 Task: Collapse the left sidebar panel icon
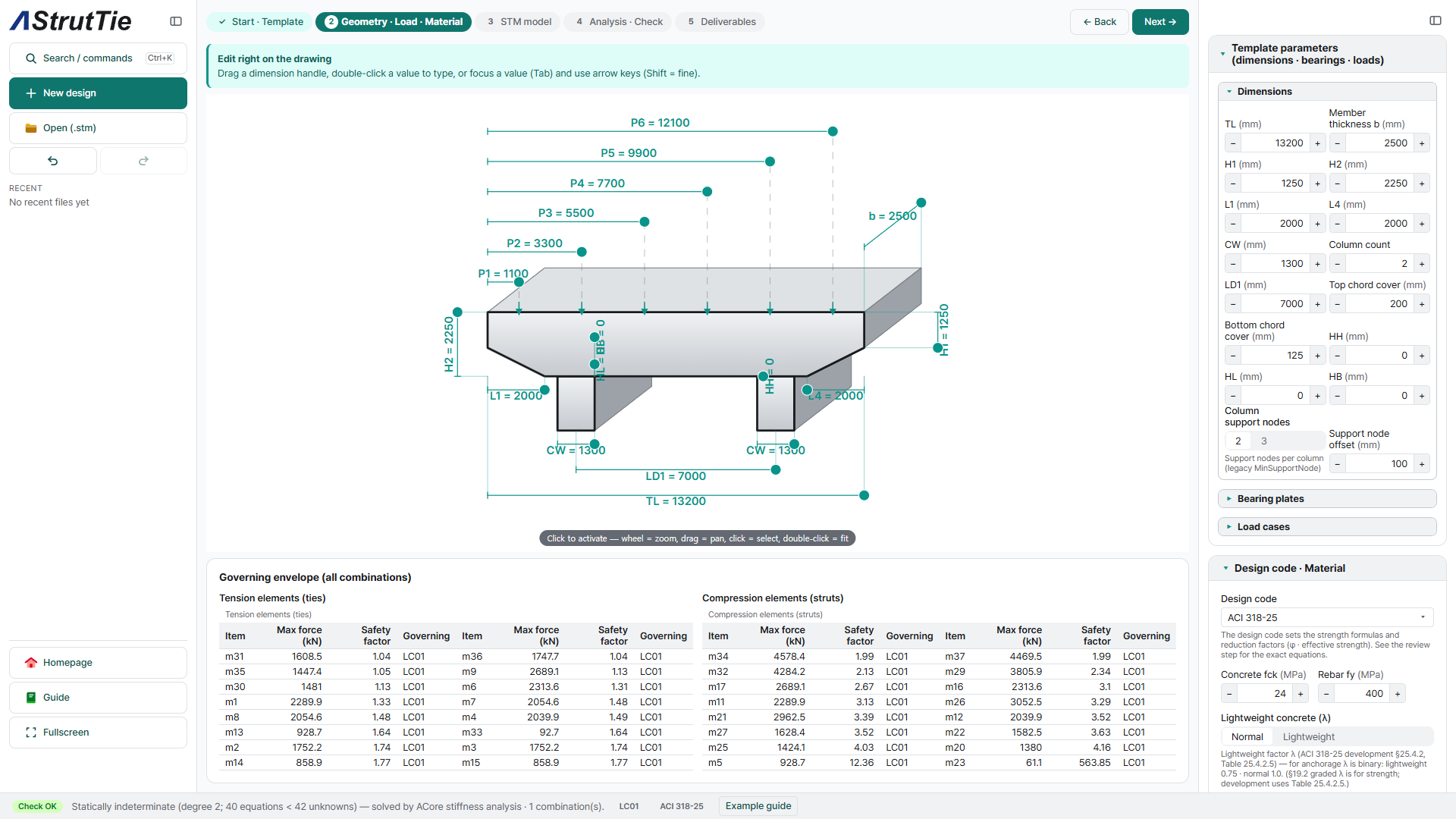[176, 21]
